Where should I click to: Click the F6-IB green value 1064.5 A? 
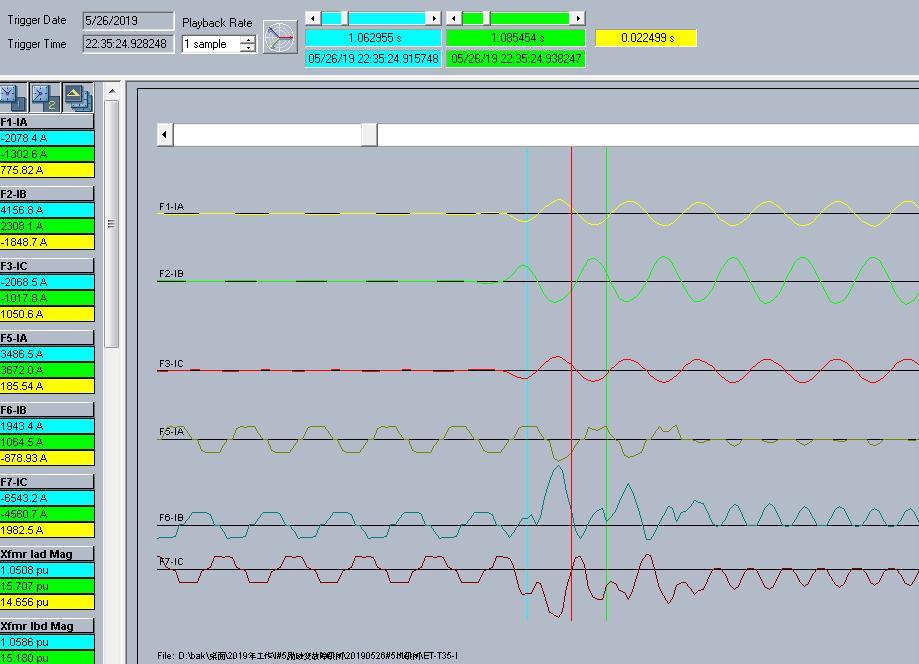(x=47, y=442)
